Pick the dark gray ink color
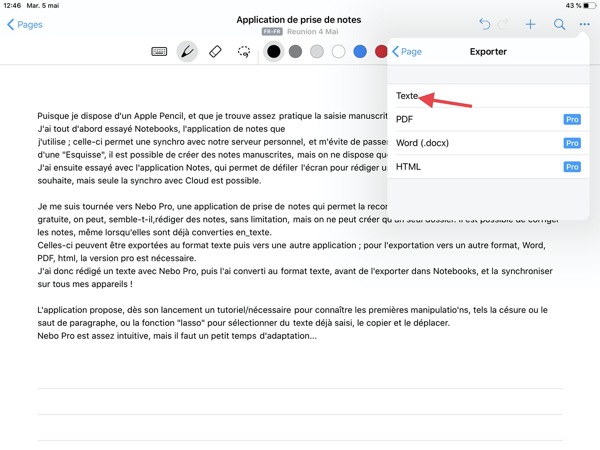 click(x=295, y=52)
